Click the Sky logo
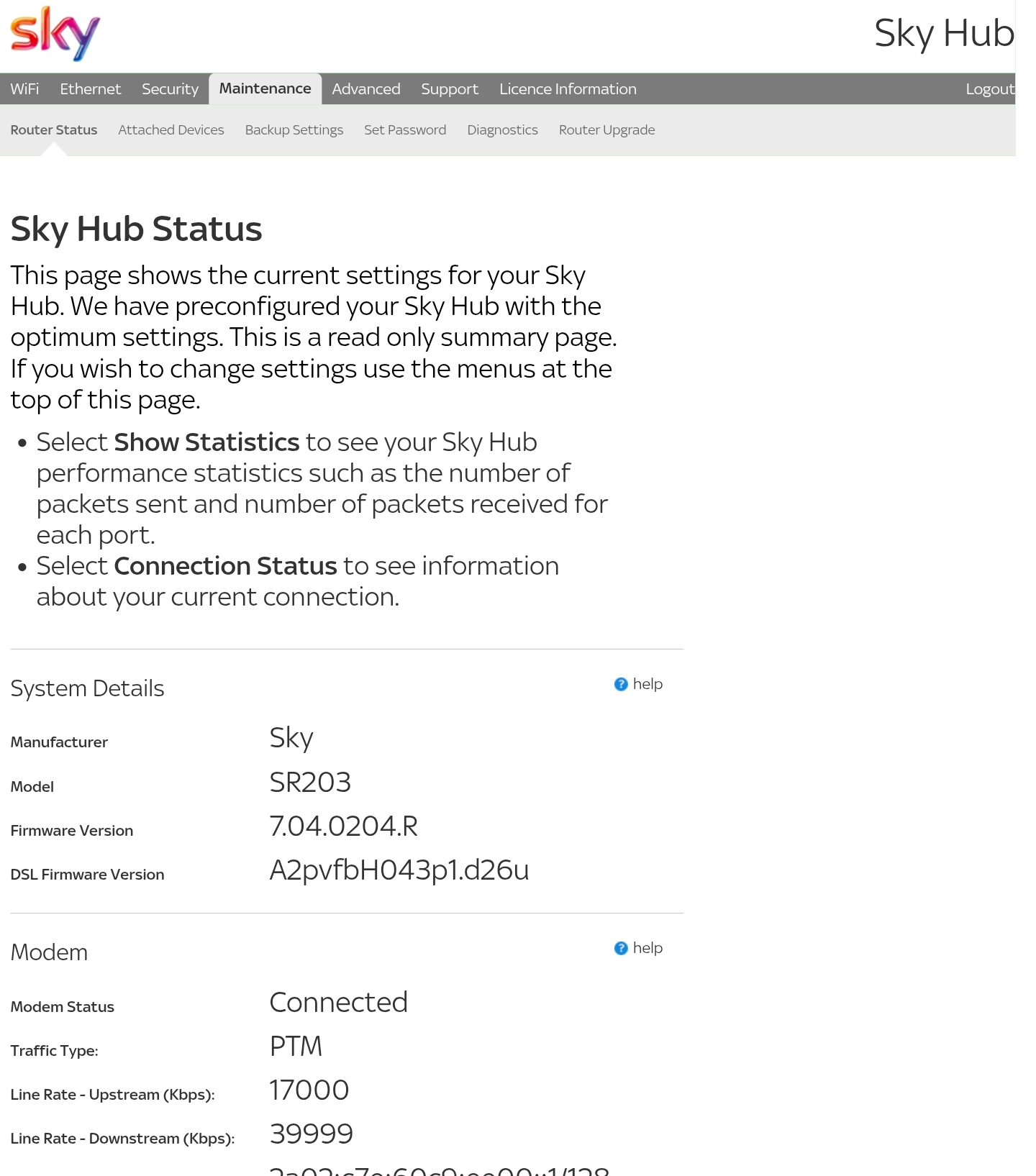This screenshot has height=1176, width=1036. pos(55,33)
